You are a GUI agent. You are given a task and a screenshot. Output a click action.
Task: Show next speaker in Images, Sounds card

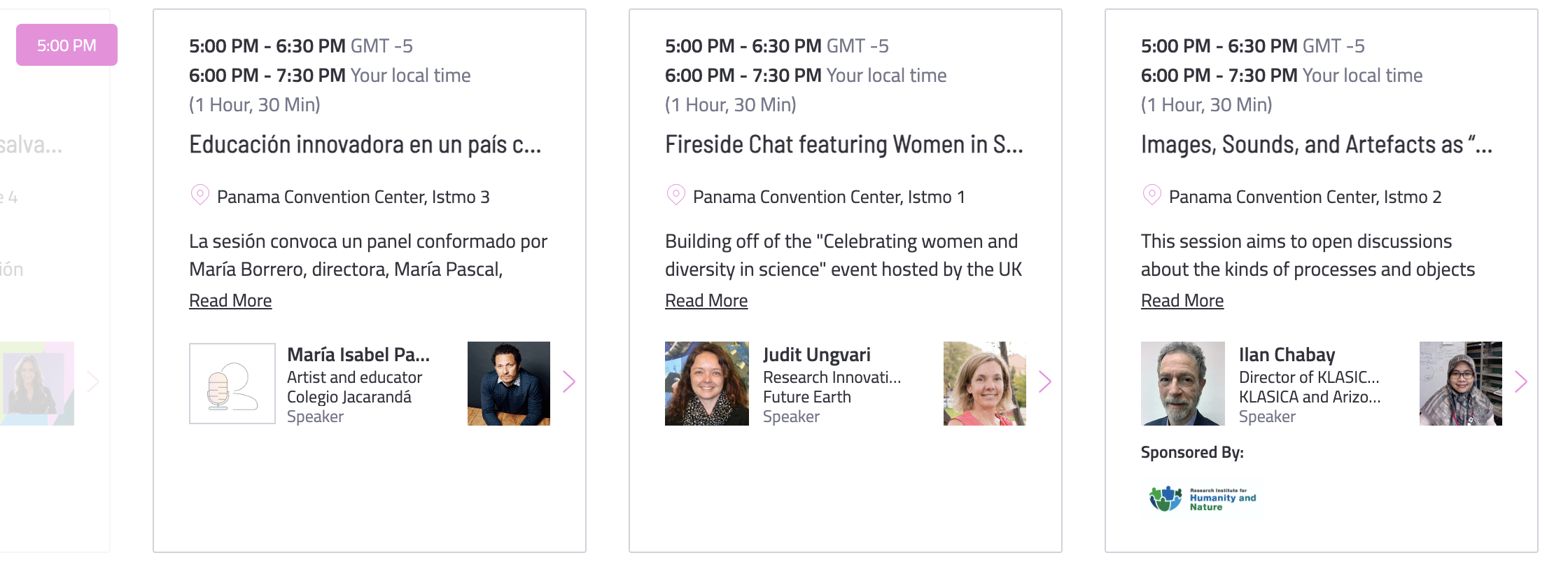[x=1521, y=381]
